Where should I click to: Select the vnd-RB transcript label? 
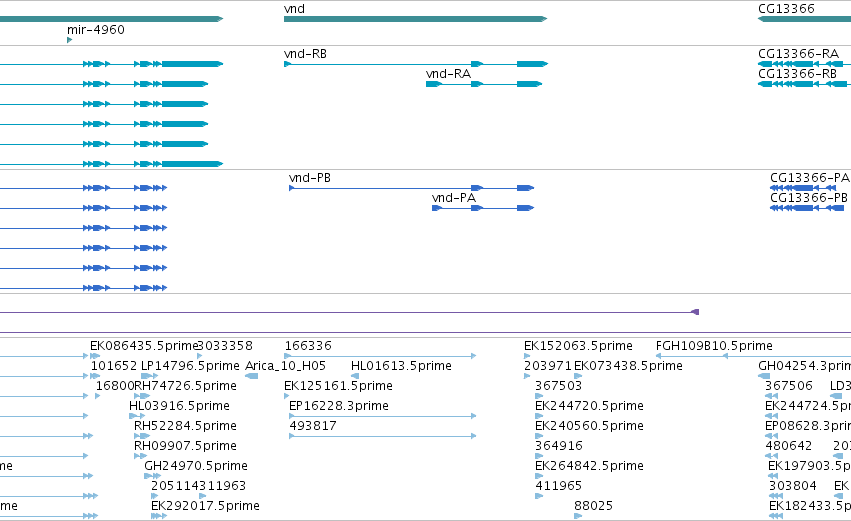pyautogui.click(x=306, y=54)
